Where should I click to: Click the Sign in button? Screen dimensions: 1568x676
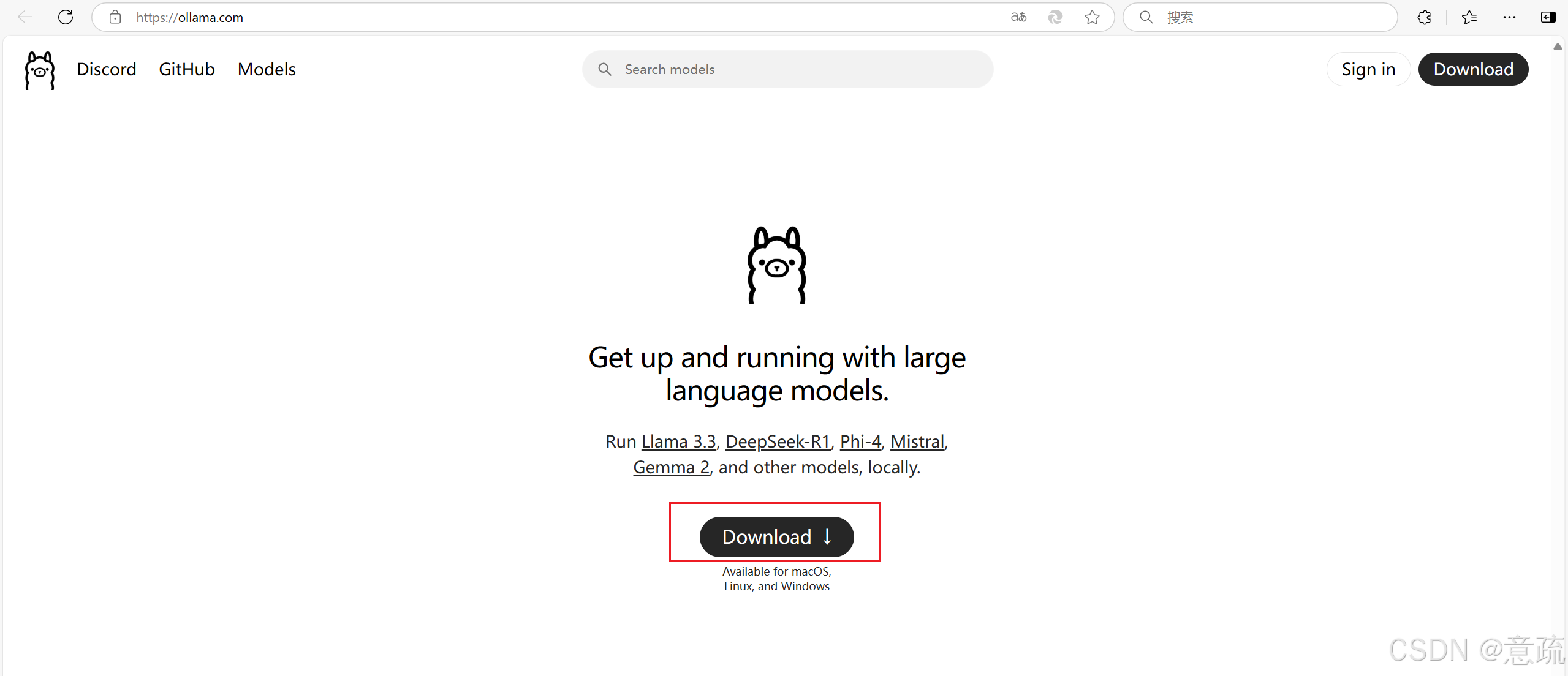tap(1368, 69)
